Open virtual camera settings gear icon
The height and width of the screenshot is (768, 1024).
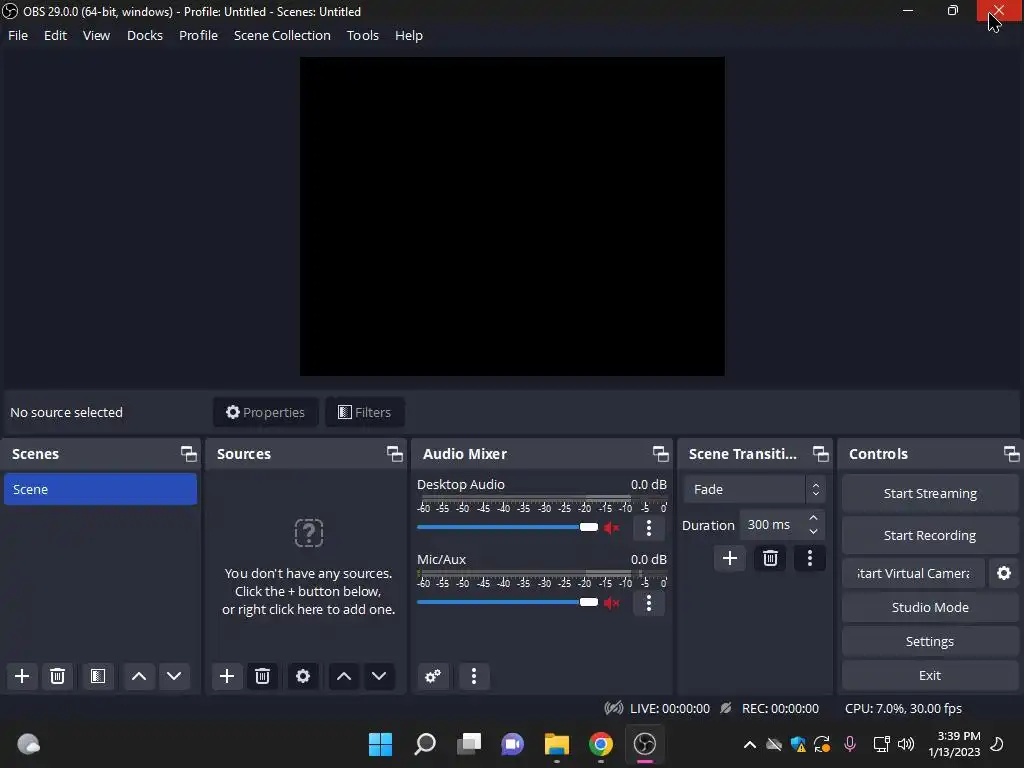click(1004, 573)
